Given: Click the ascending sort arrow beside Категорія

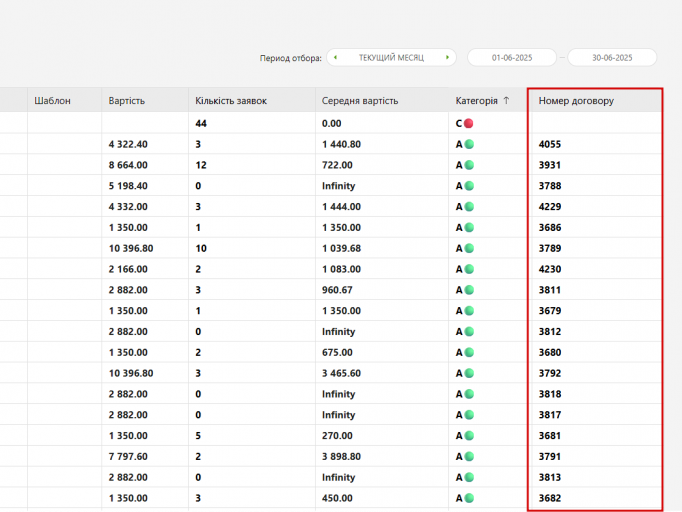Looking at the screenshot, I should click(x=506, y=100).
